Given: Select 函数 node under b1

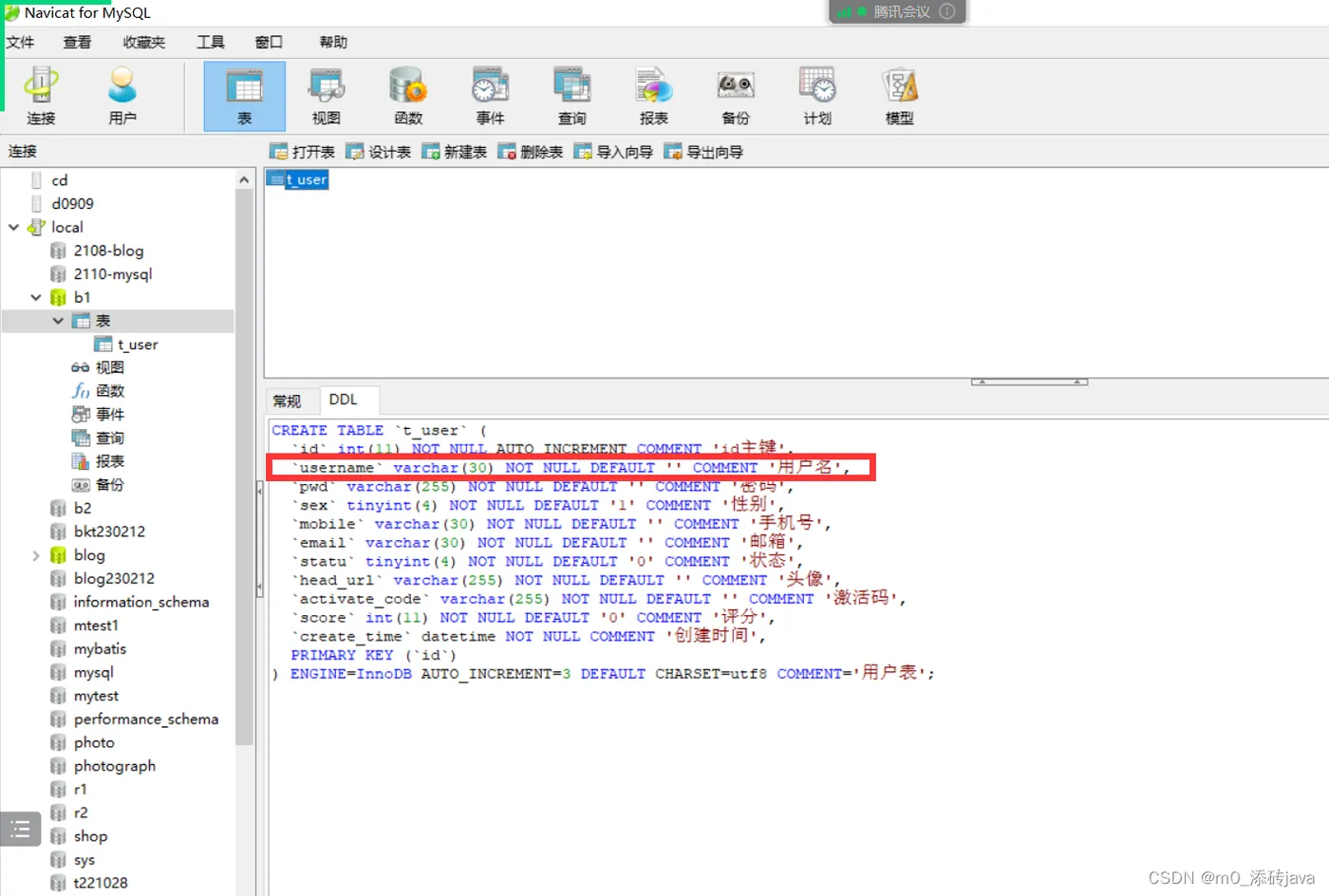Looking at the screenshot, I should 98,391.
